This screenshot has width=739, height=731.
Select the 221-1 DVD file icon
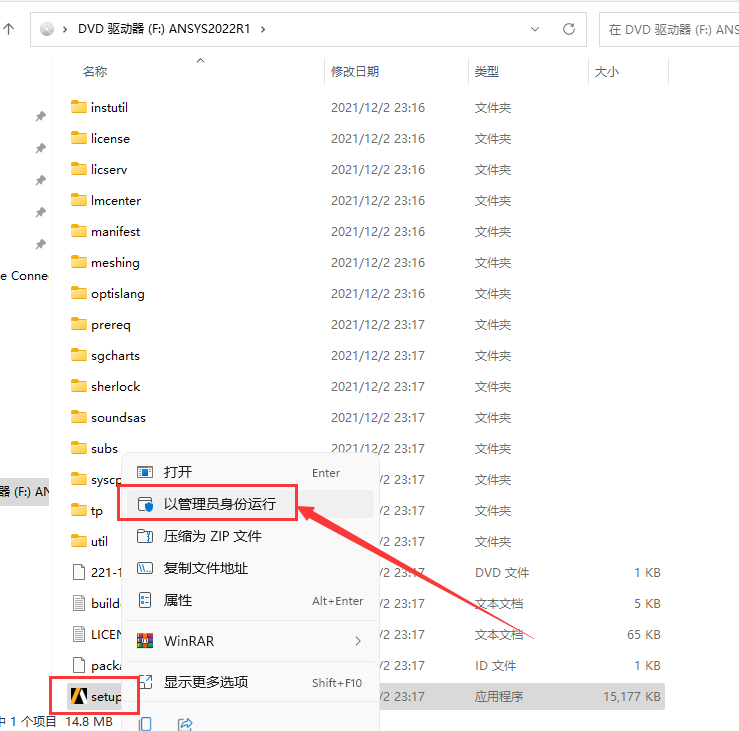point(79,572)
